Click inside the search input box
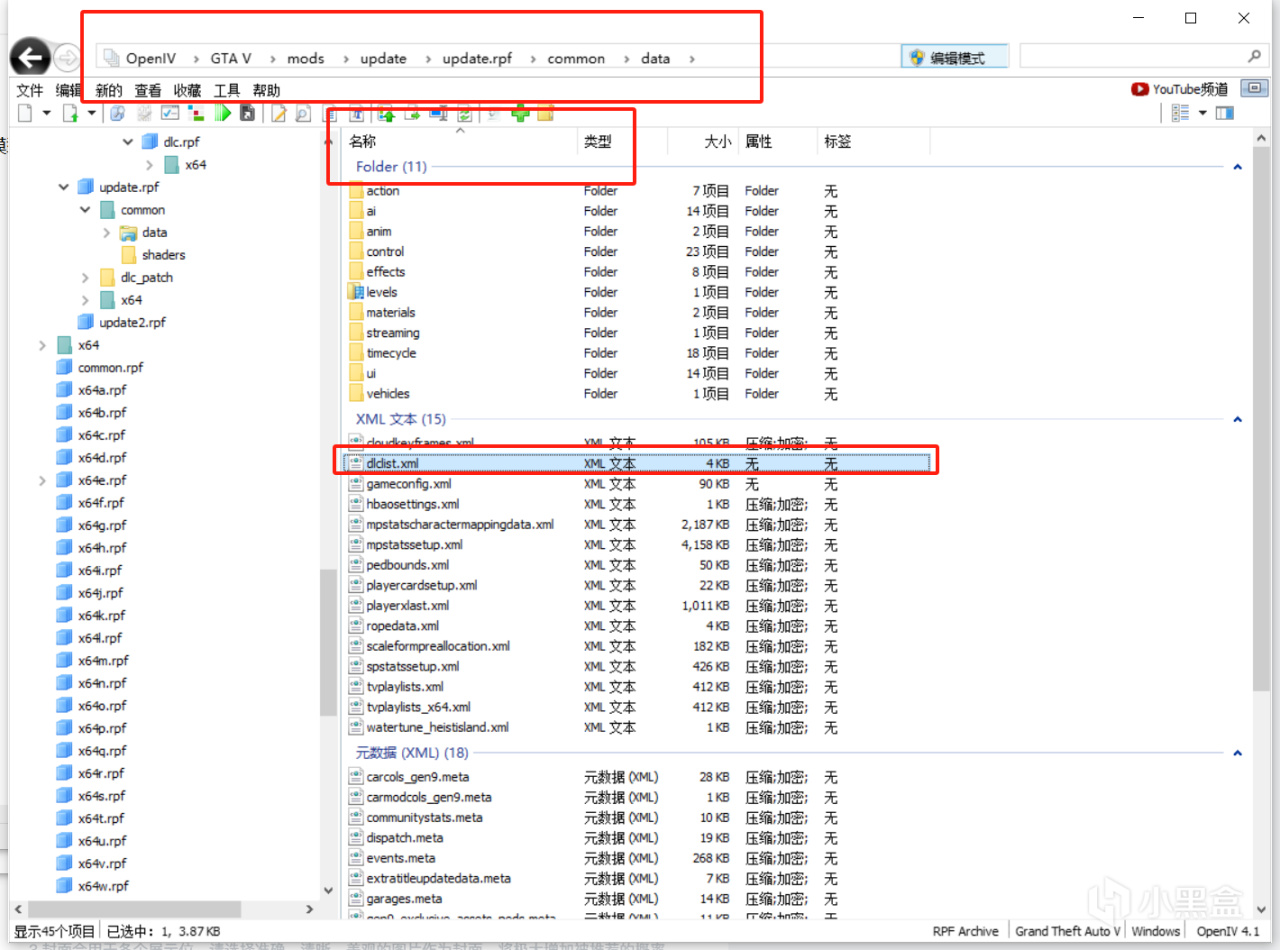 click(1133, 57)
